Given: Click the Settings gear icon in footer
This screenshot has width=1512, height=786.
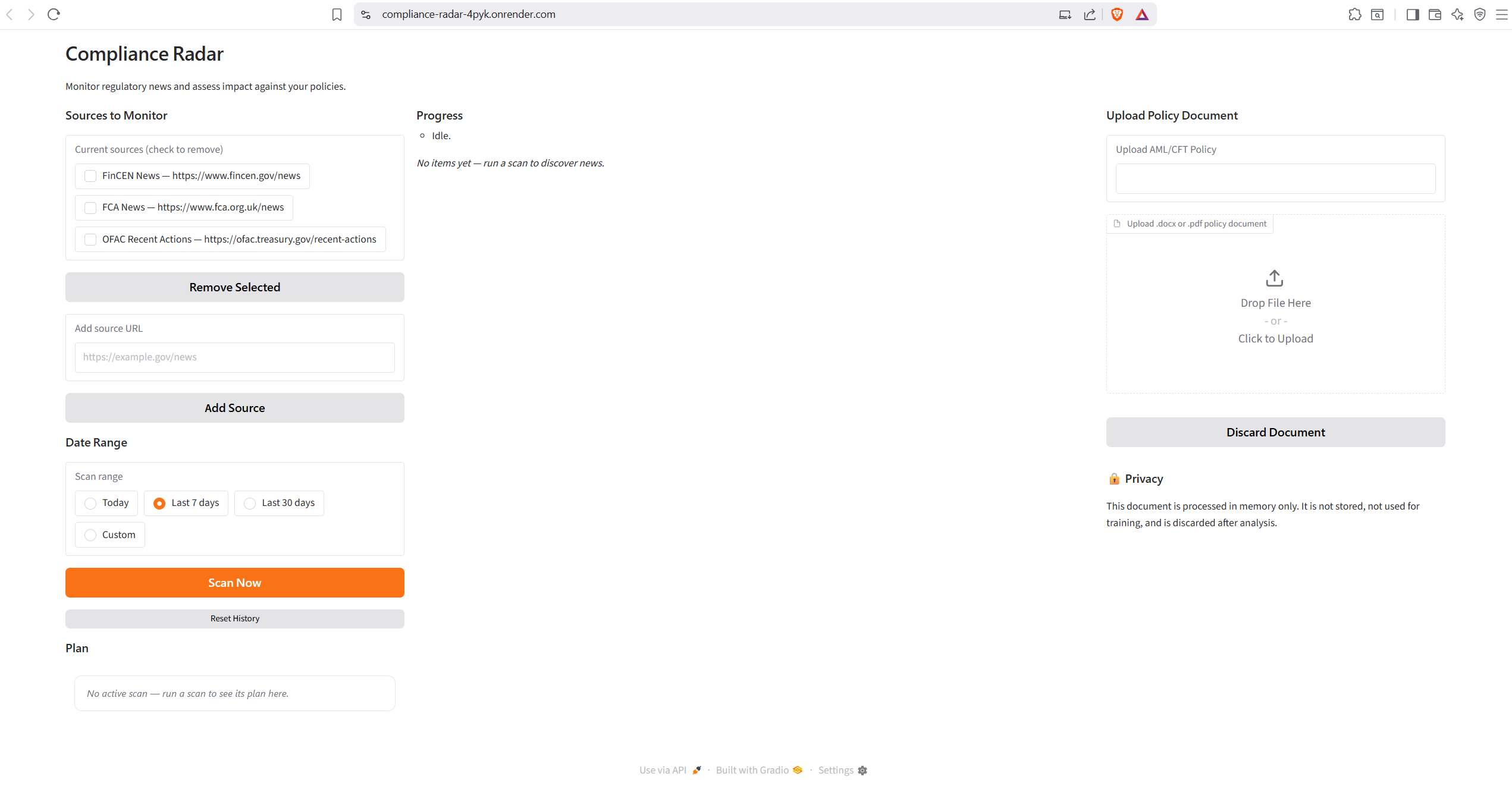Looking at the screenshot, I should 862,771.
